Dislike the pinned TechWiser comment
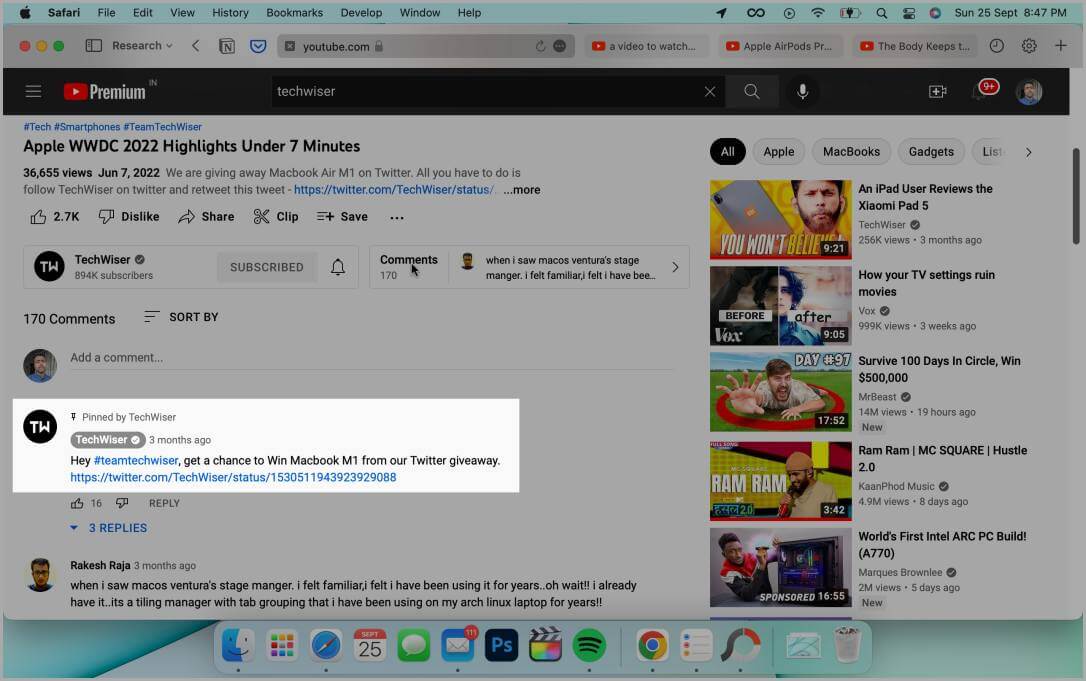The height and width of the screenshot is (681, 1086). [122, 504]
